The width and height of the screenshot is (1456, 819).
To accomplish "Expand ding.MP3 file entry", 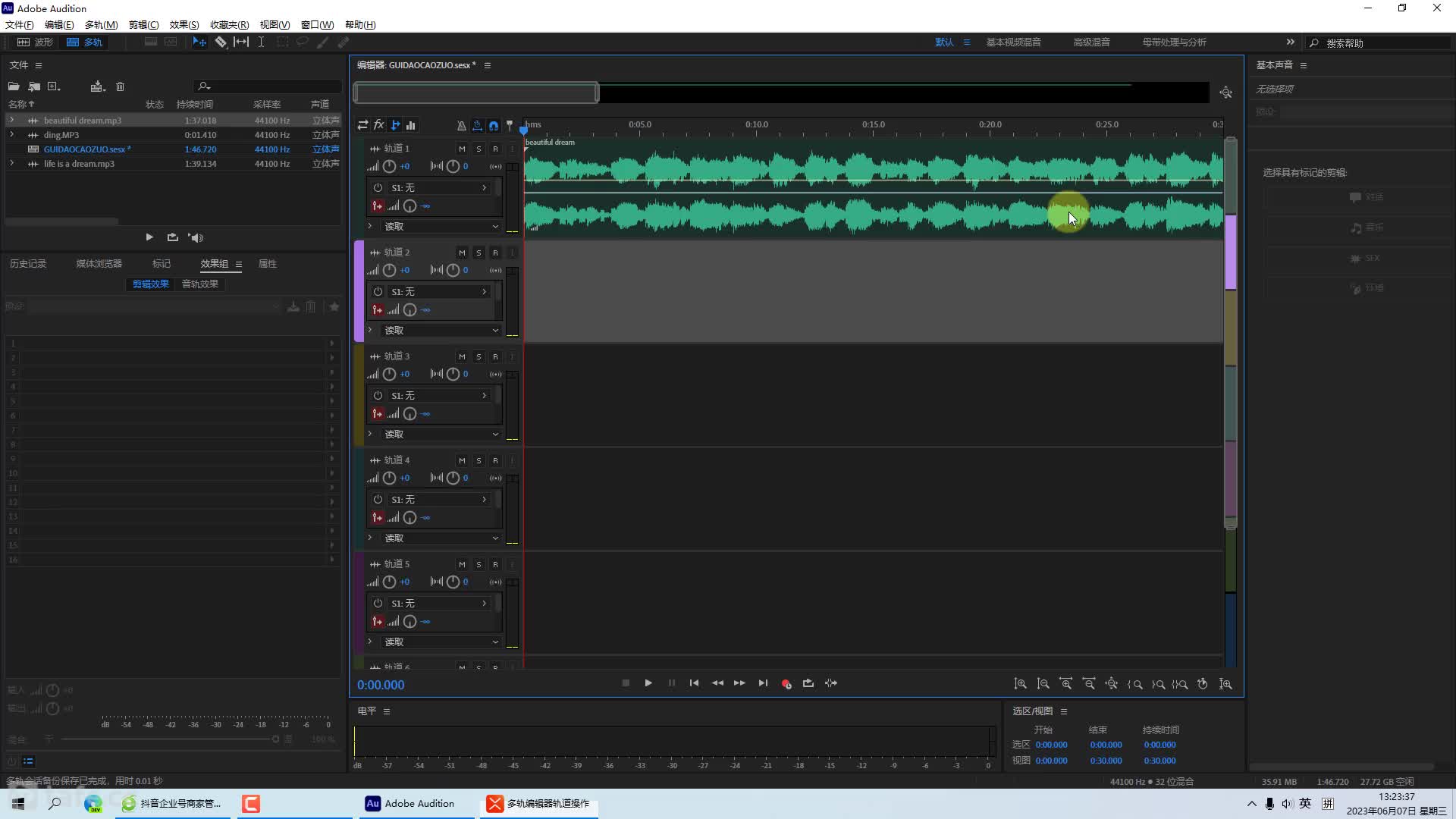I will coord(11,134).
